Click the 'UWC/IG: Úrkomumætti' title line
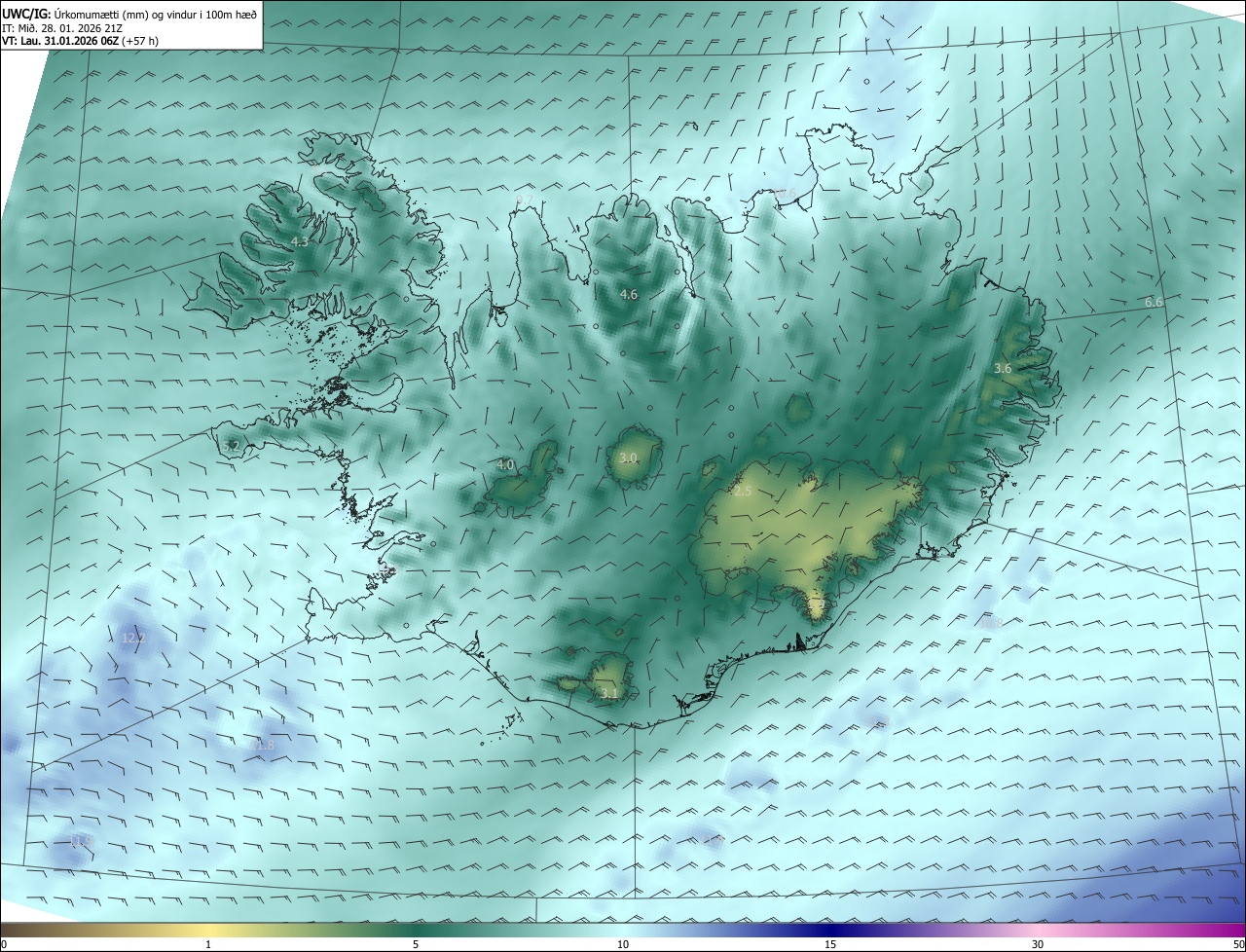 [129, 13]
